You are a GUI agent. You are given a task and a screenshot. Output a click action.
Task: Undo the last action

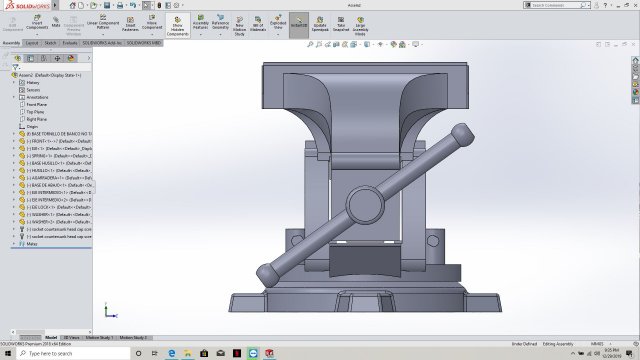(x=133, y=5)
